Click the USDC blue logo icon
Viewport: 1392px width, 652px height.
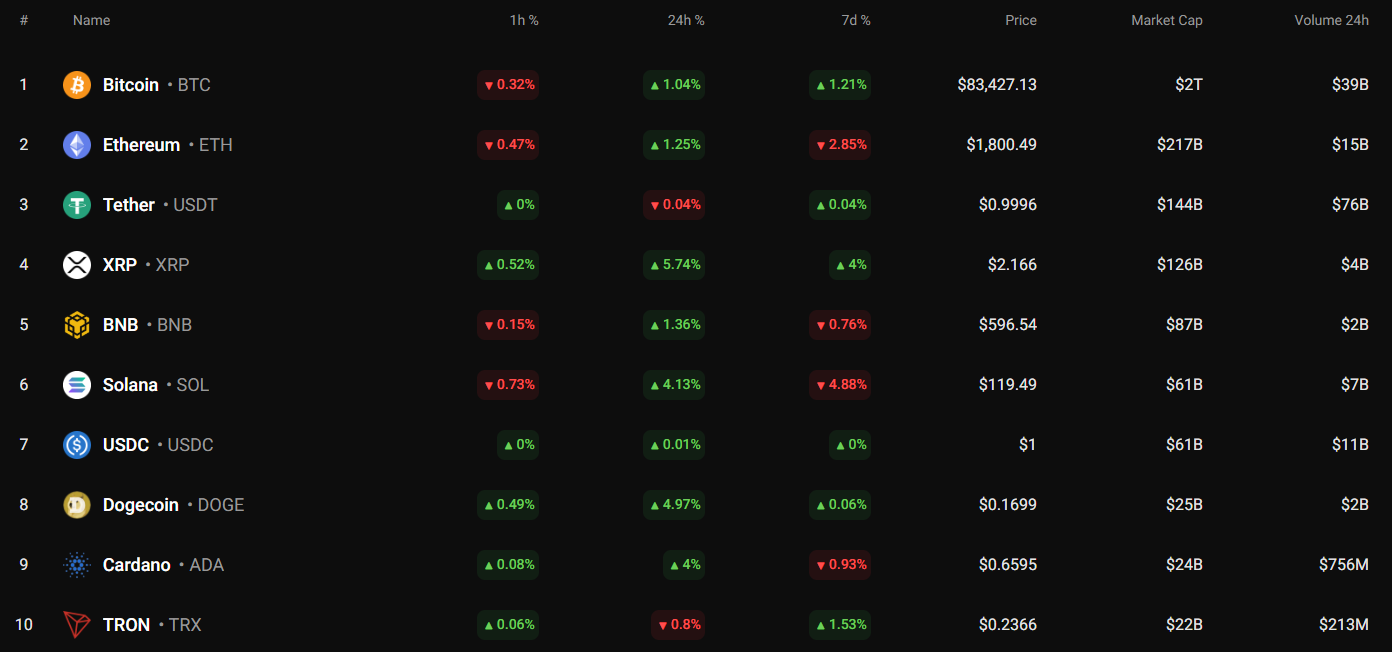click(x=77, y=445)
